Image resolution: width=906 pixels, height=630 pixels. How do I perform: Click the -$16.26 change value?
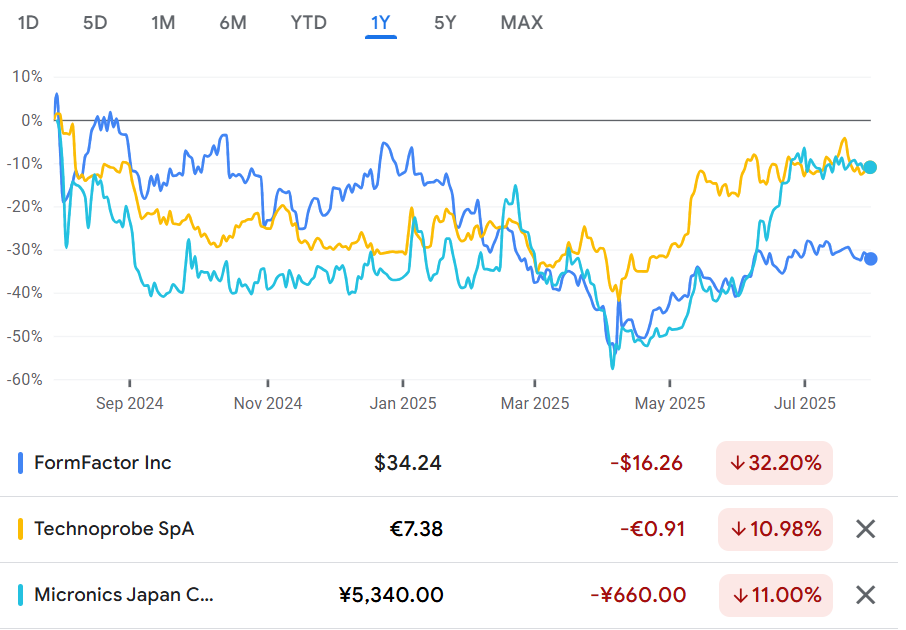point(647,463)
